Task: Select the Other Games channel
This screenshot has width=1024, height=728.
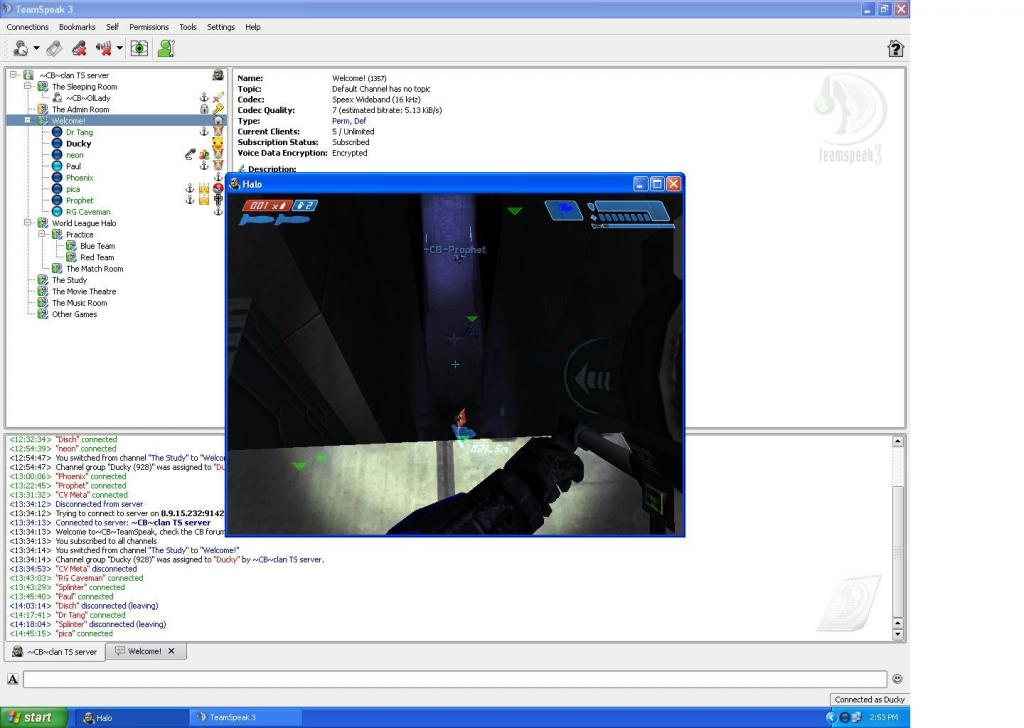Action: click(x=74, y=314)
